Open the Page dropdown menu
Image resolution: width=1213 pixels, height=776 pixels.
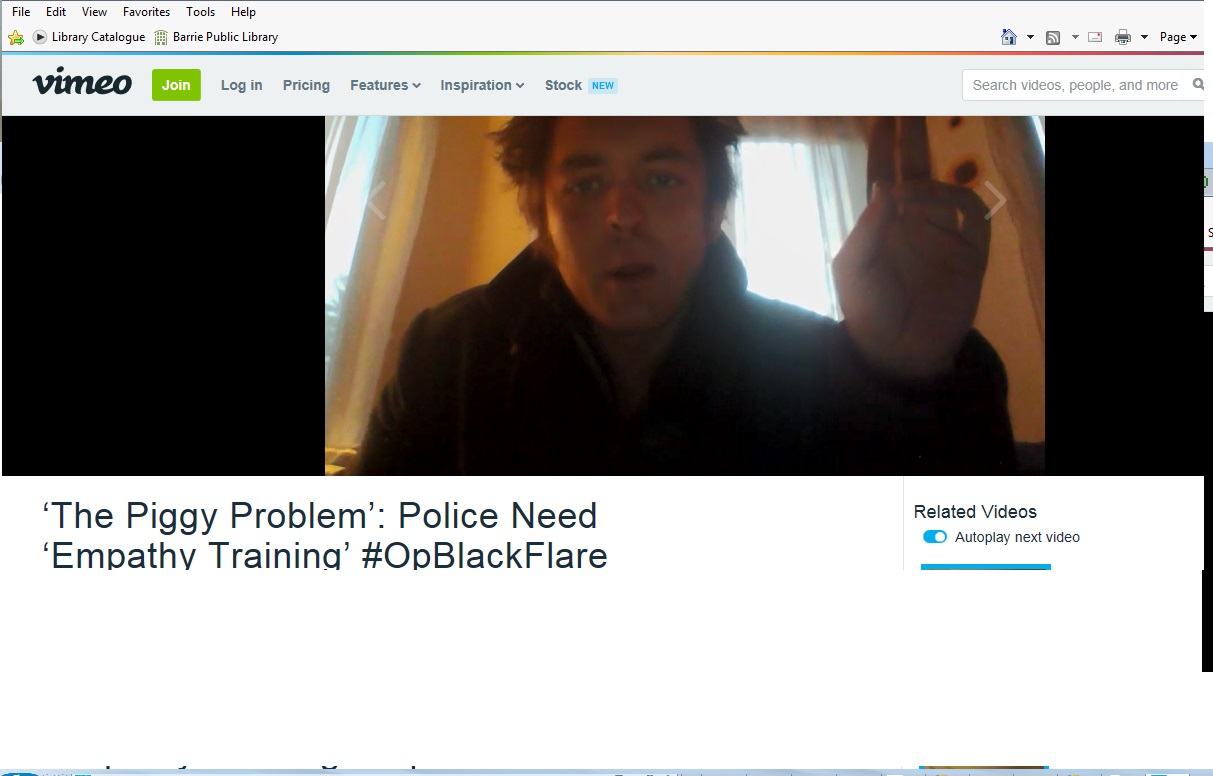(1178, 37)
